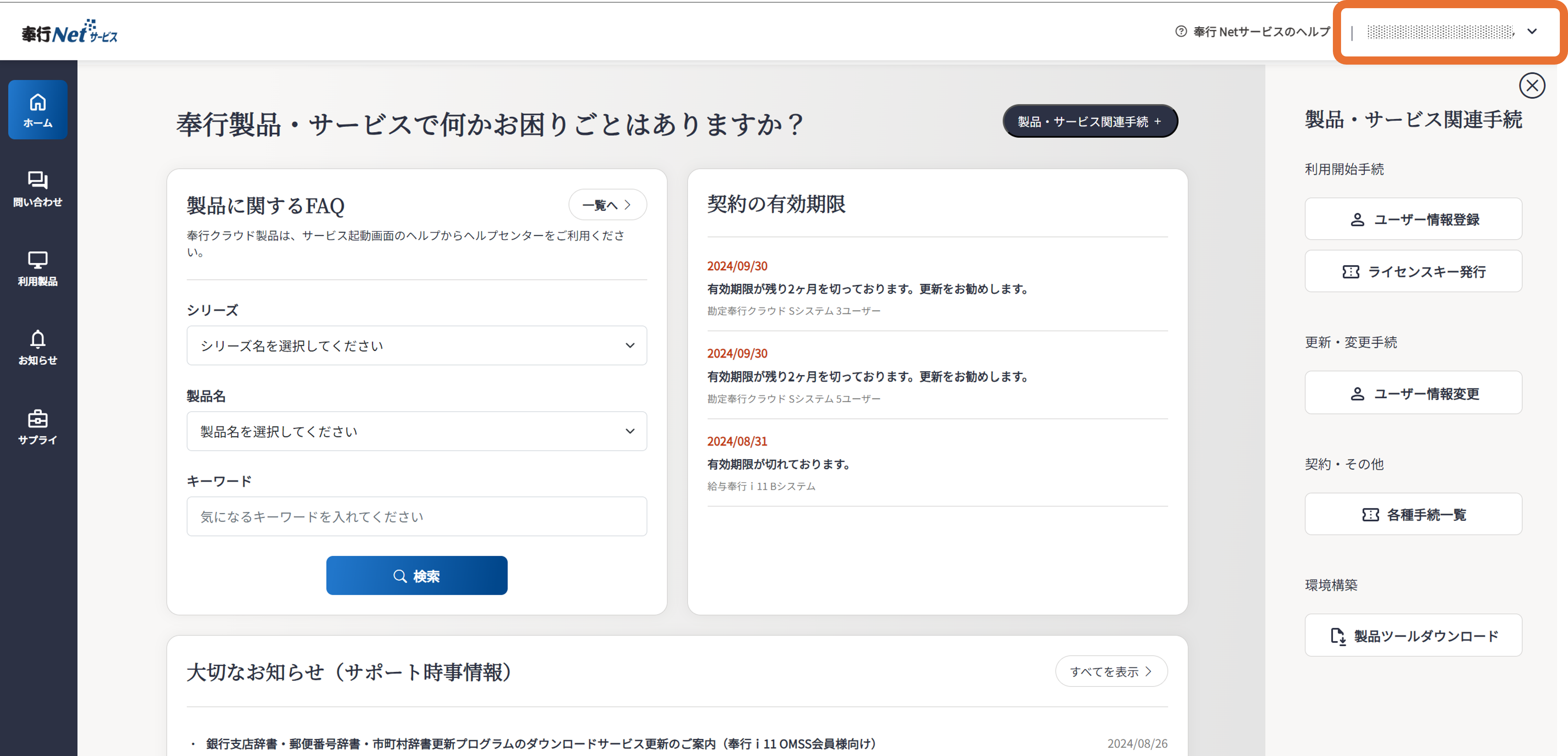
Task: Focus the キーワード input field
Action: [x=417, y=516]
